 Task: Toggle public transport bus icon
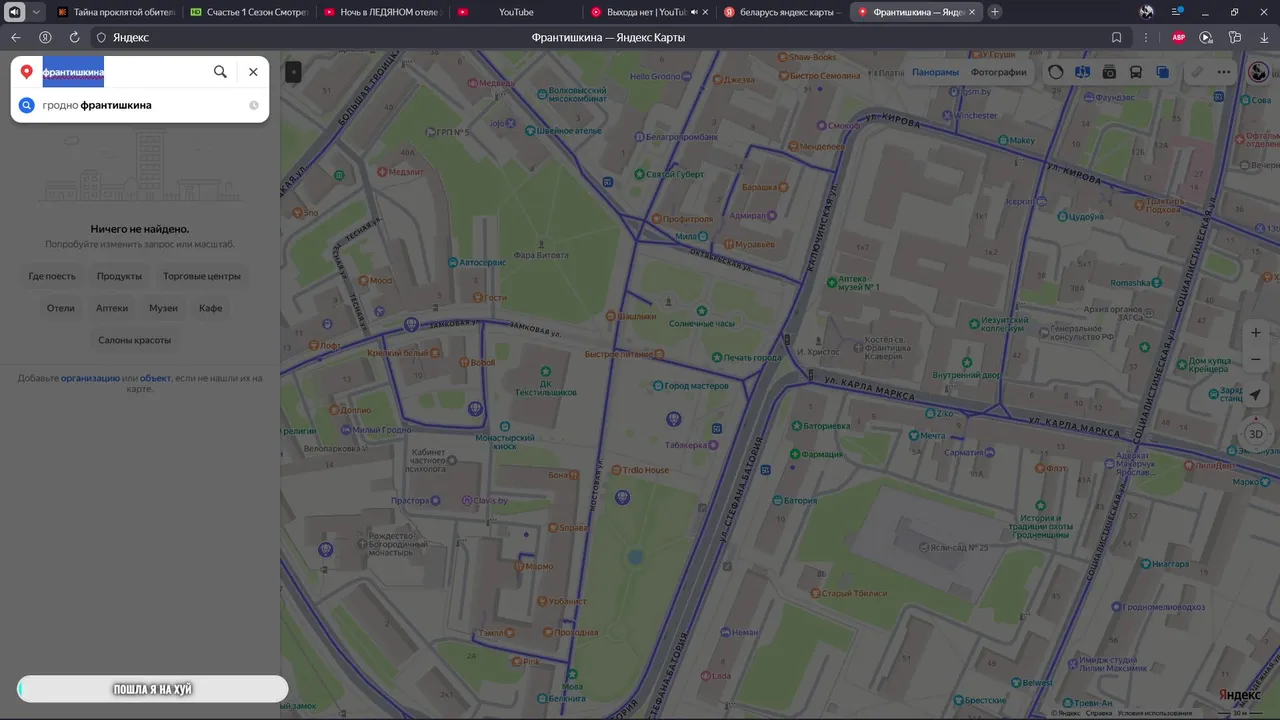pos(1136,72)
